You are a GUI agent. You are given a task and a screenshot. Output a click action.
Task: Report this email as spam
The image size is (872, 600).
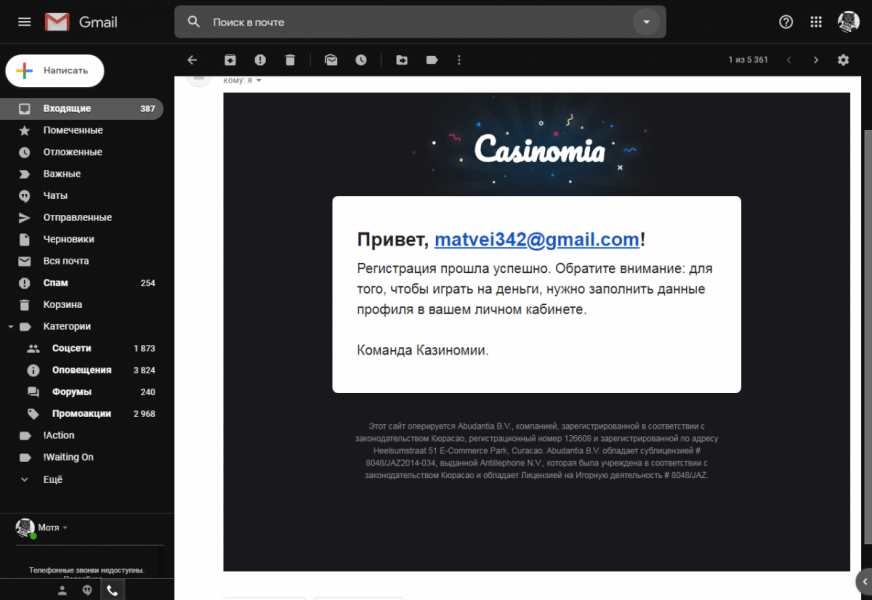point(260,59)
